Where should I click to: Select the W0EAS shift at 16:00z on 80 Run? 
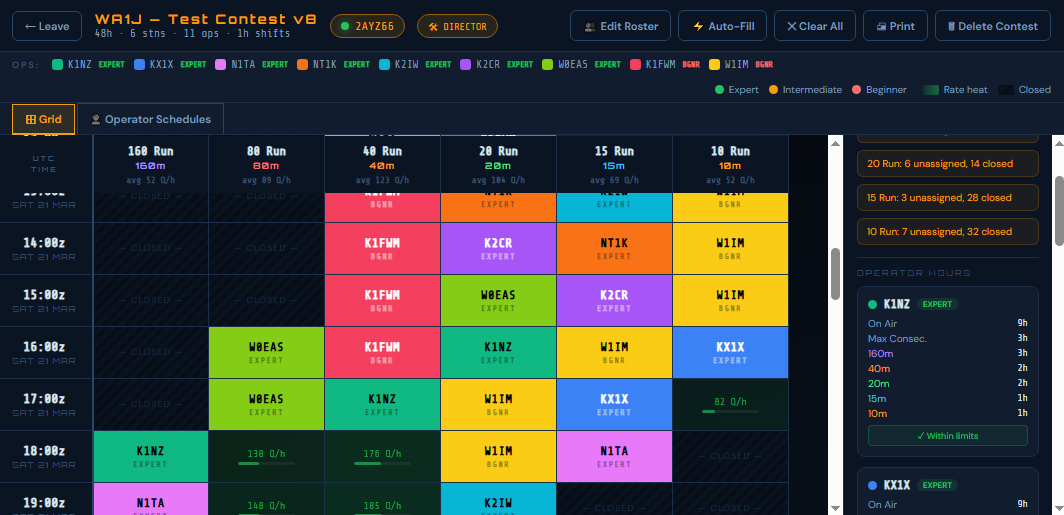267,352
